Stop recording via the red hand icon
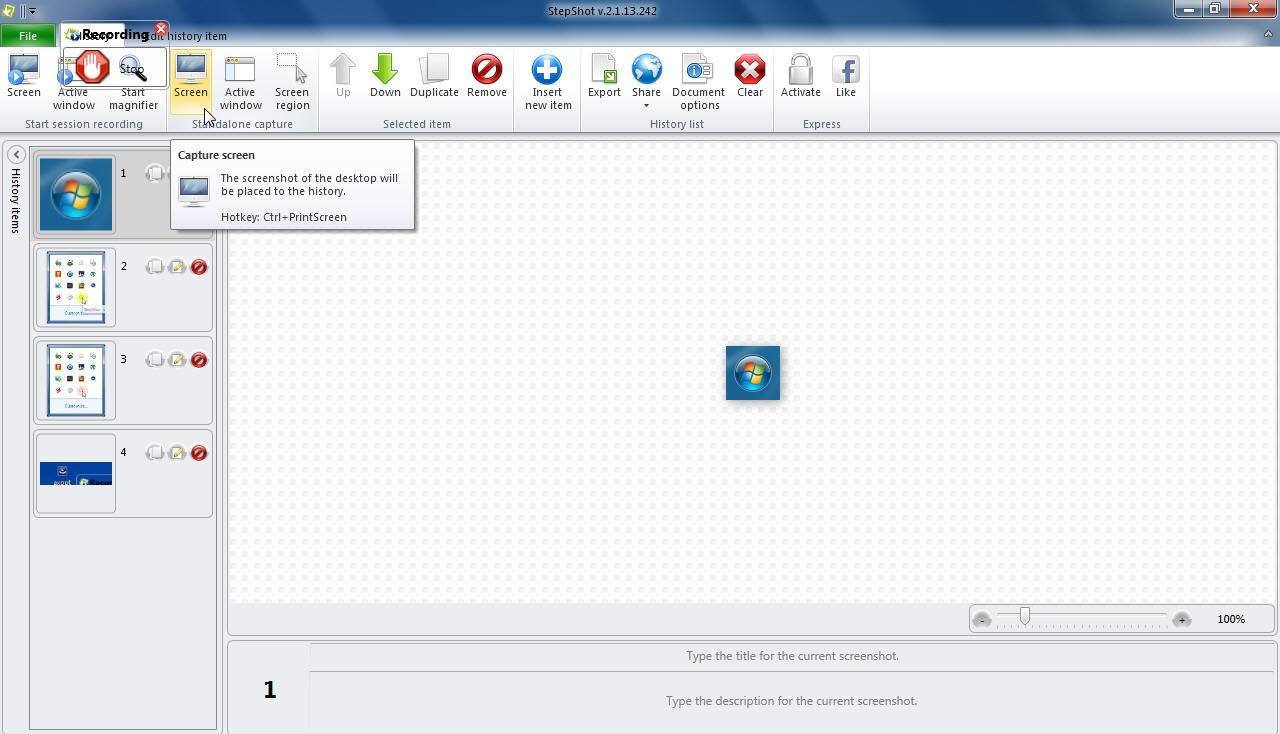Image resolution: width=1280 pixels, height=734 pixels. (92, 67)
